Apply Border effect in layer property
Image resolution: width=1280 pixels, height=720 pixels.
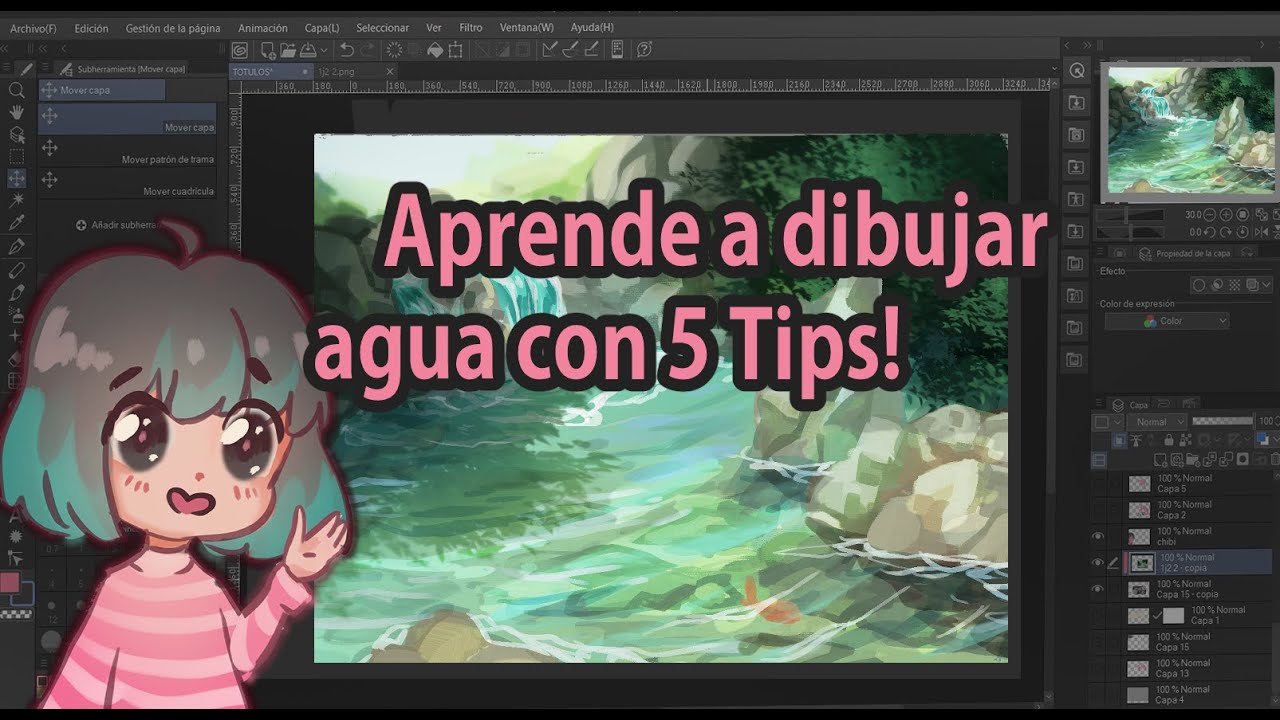[x=1199, y=285]
